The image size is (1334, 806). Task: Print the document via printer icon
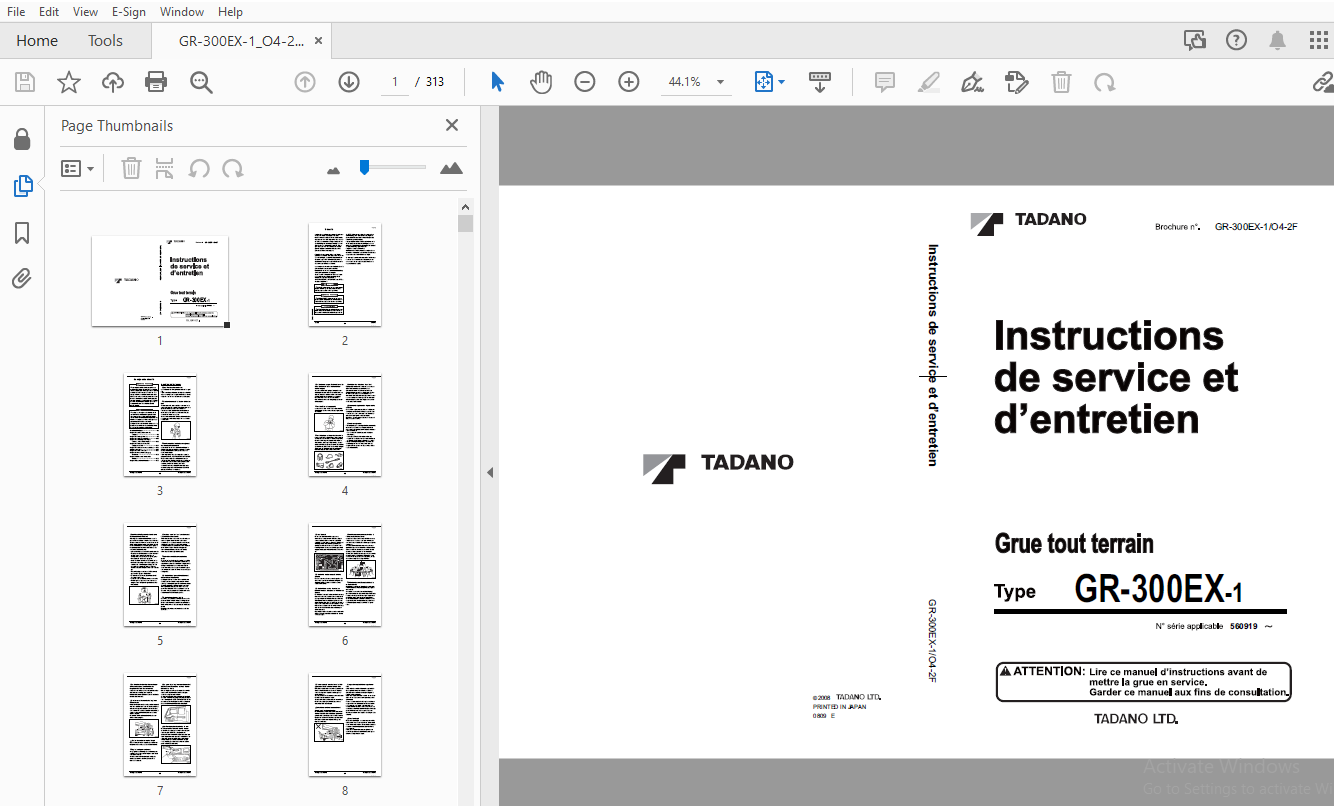point(156,82)
